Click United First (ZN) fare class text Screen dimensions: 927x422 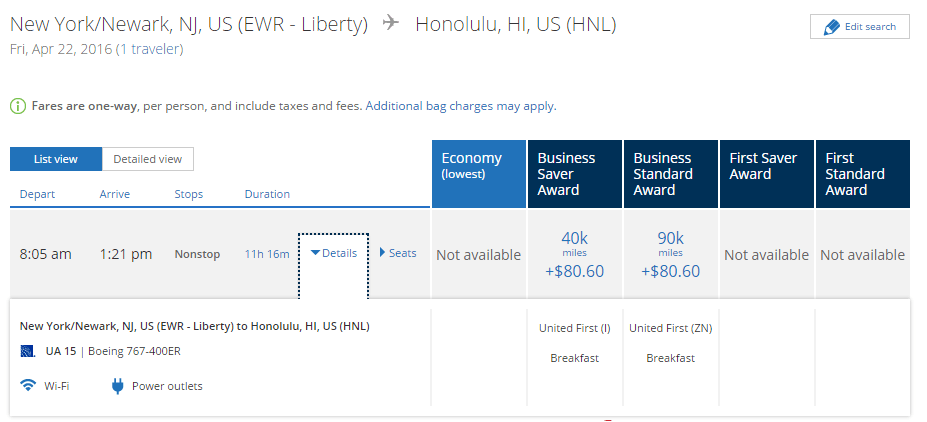click(670, 328)
